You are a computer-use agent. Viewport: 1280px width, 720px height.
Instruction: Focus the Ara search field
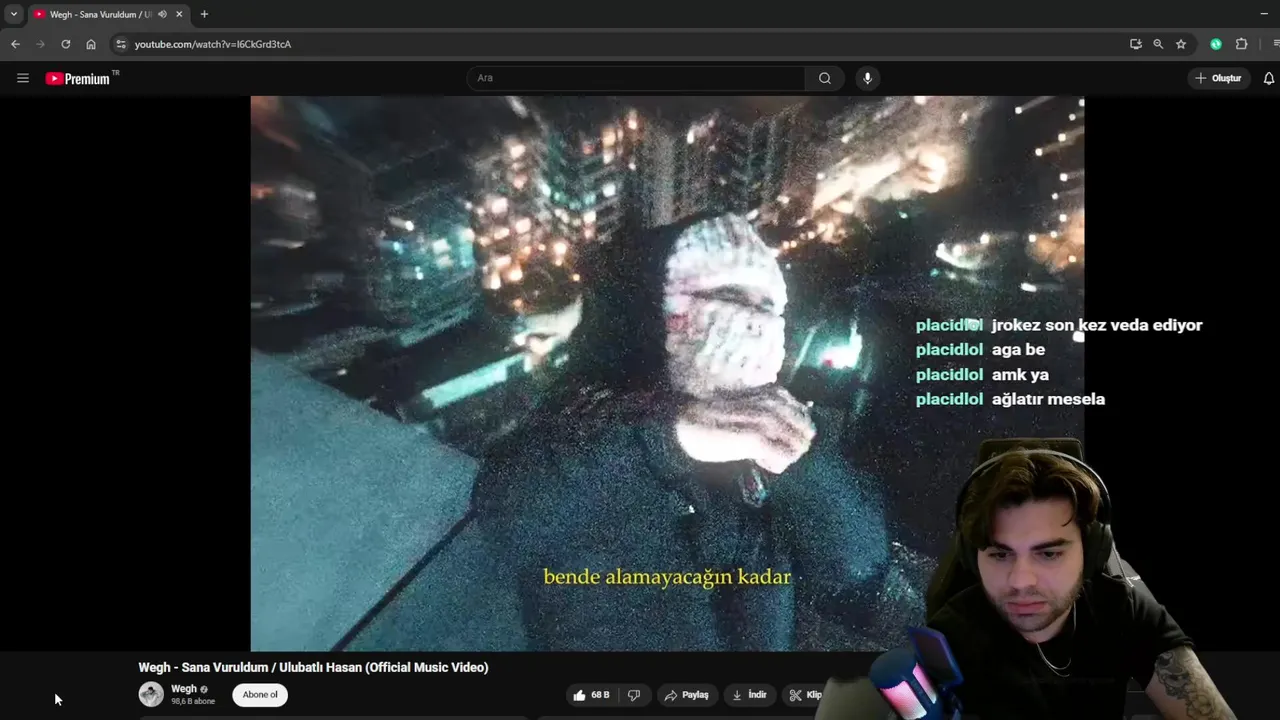[636, 78]
